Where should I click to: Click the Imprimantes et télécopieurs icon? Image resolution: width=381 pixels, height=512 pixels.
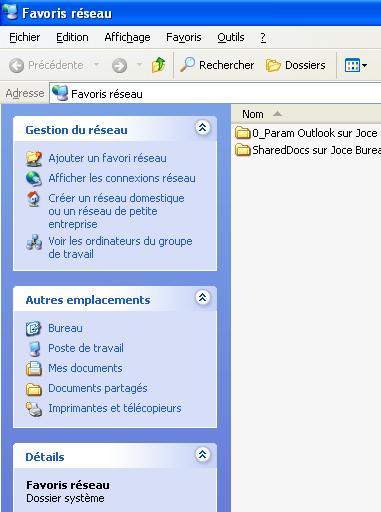[34, 409]
